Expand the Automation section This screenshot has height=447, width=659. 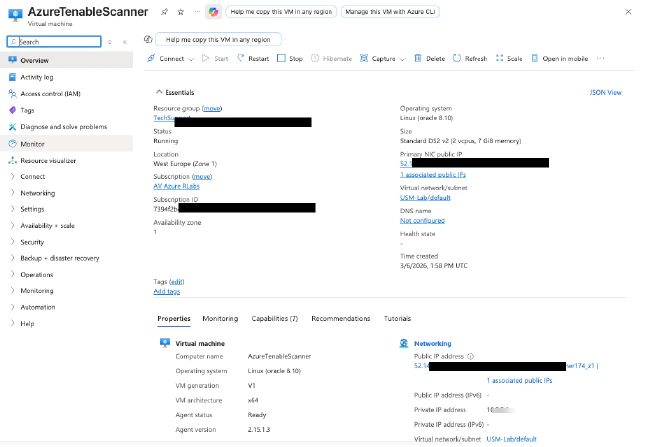tap(37, 307)
